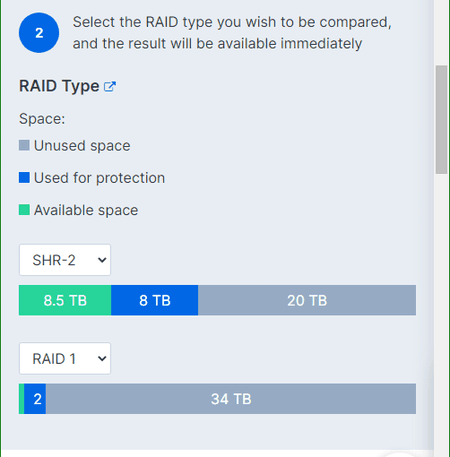450x457 pixels.
Task: Open the RAID 1 type dropdown
Action: tap(65, 359)
